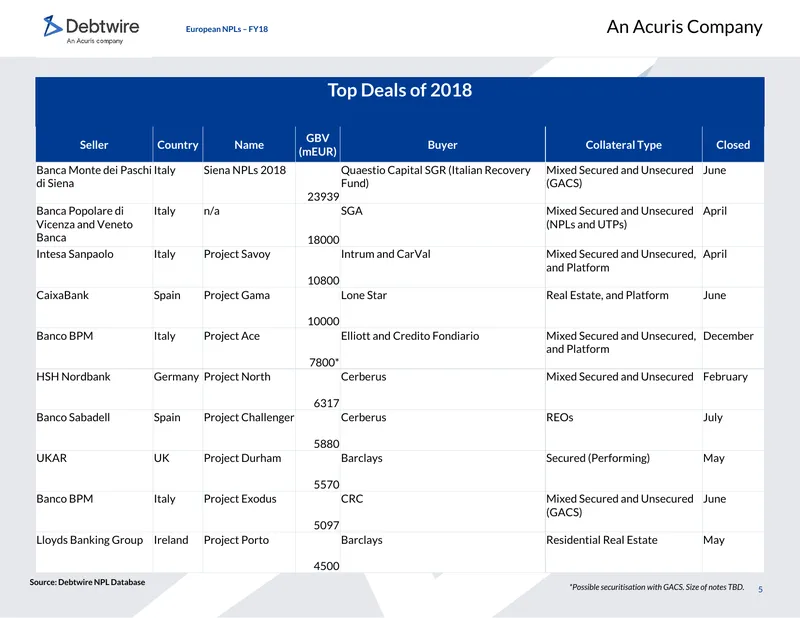The image size is (800, 618).
Task: Click the 'GBV (mEUR)' column header
Action: [x=317, y=145]
